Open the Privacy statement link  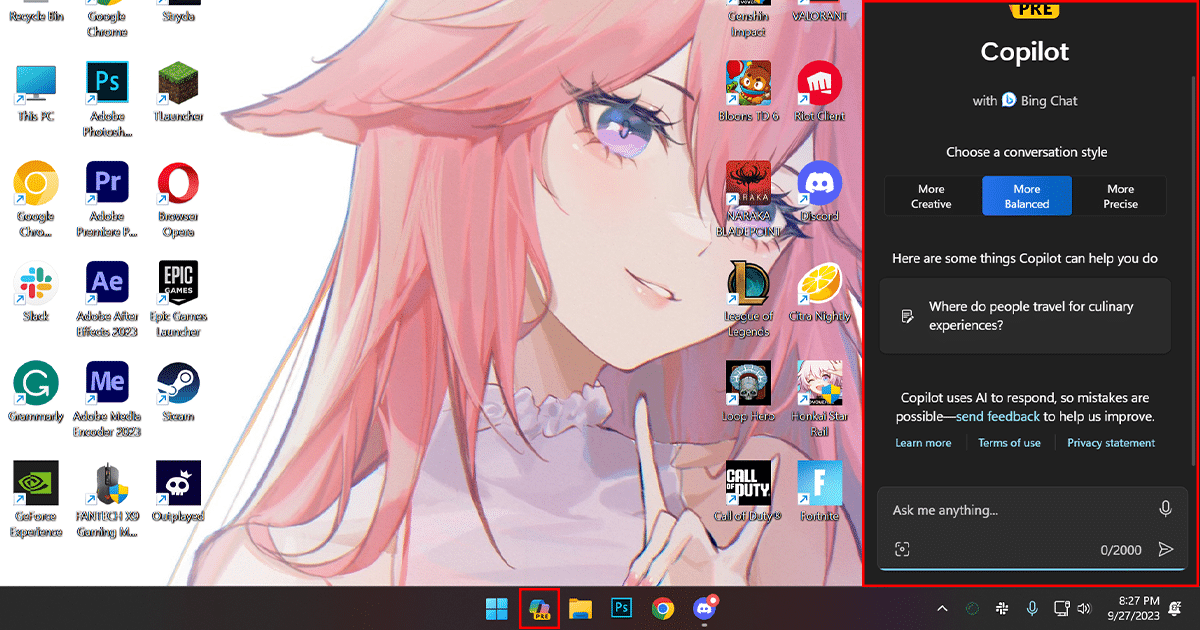(x=1110, y=443)
